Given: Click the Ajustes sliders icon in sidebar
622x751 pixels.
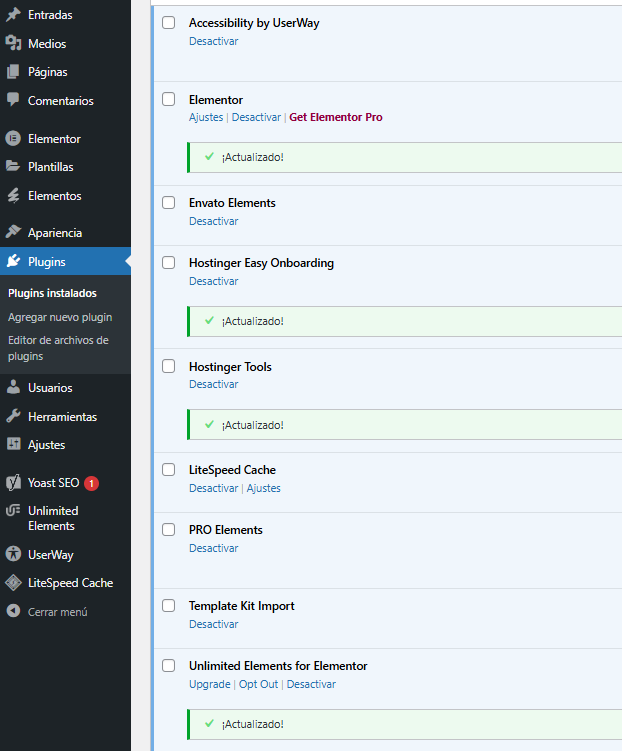Looking at the screenshot, I should (x=13, y=444).
